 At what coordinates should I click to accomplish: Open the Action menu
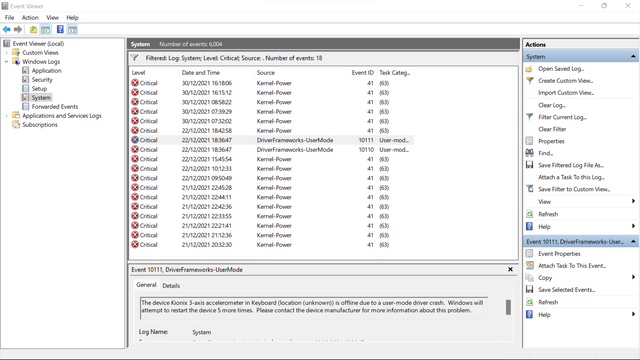tap(30, 18)
